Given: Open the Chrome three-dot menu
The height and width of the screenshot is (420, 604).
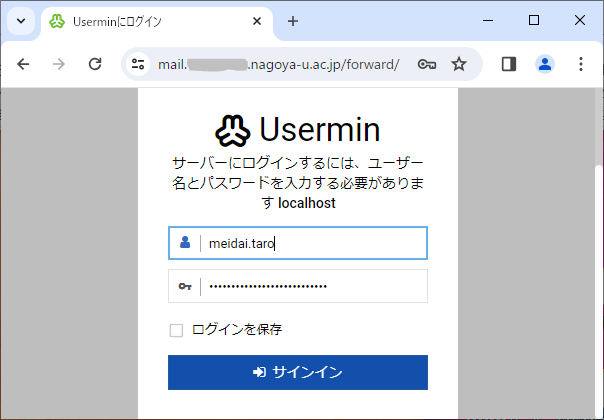Looking at the screenshot, I should [581, 64].
